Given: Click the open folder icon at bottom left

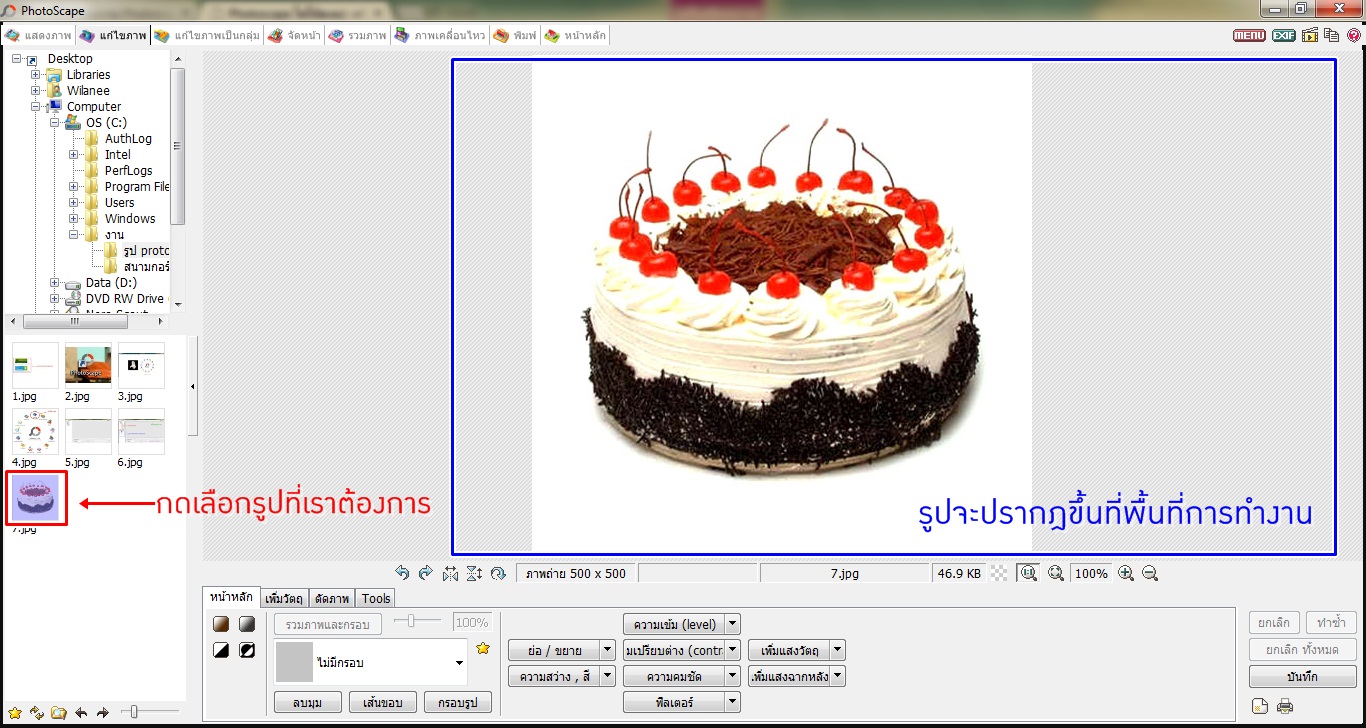Looking at the screenshot, I should 59,713.
